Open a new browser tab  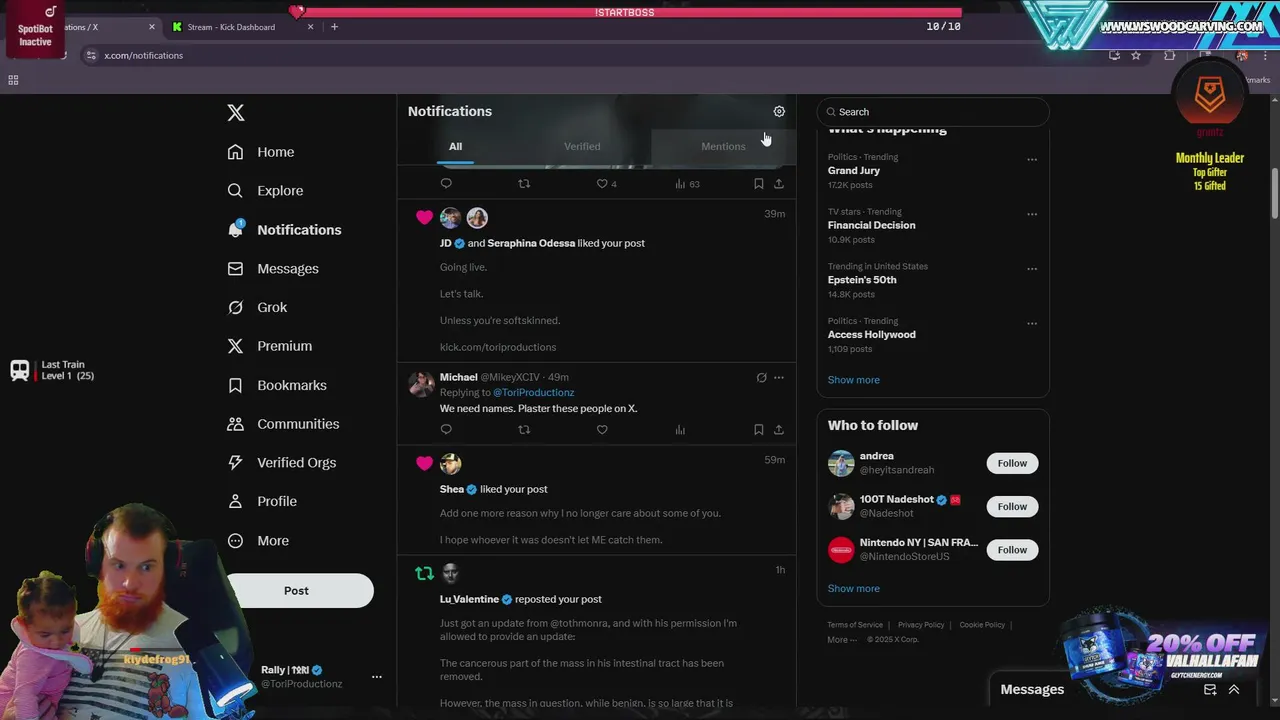tap(334, 27)
